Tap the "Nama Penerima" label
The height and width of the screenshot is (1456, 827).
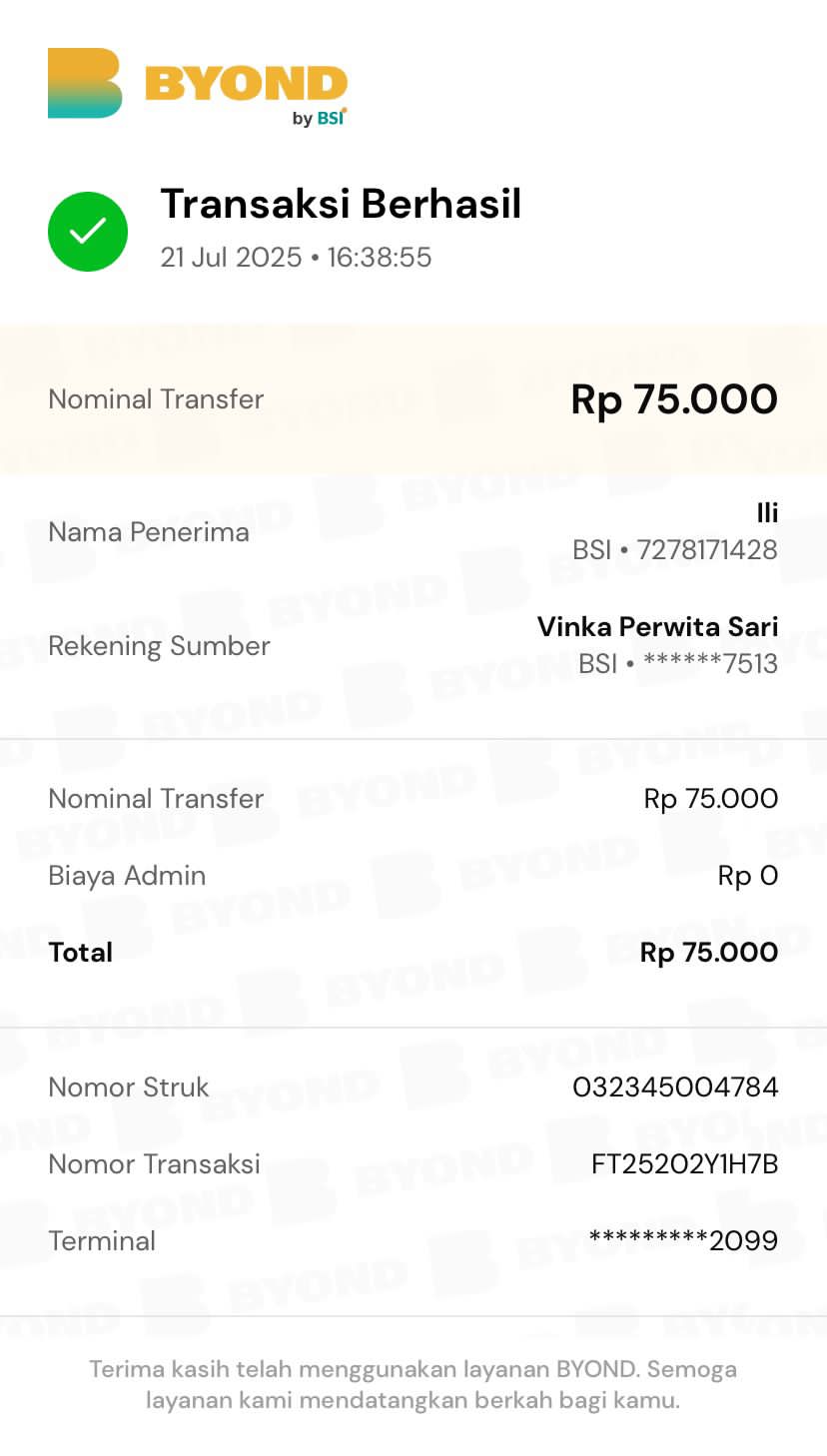pos(149,532)
